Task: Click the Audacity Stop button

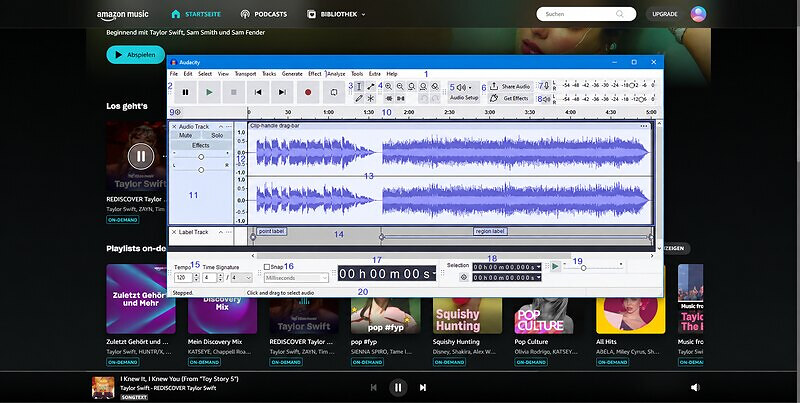Action: click(x=234, y=92)
